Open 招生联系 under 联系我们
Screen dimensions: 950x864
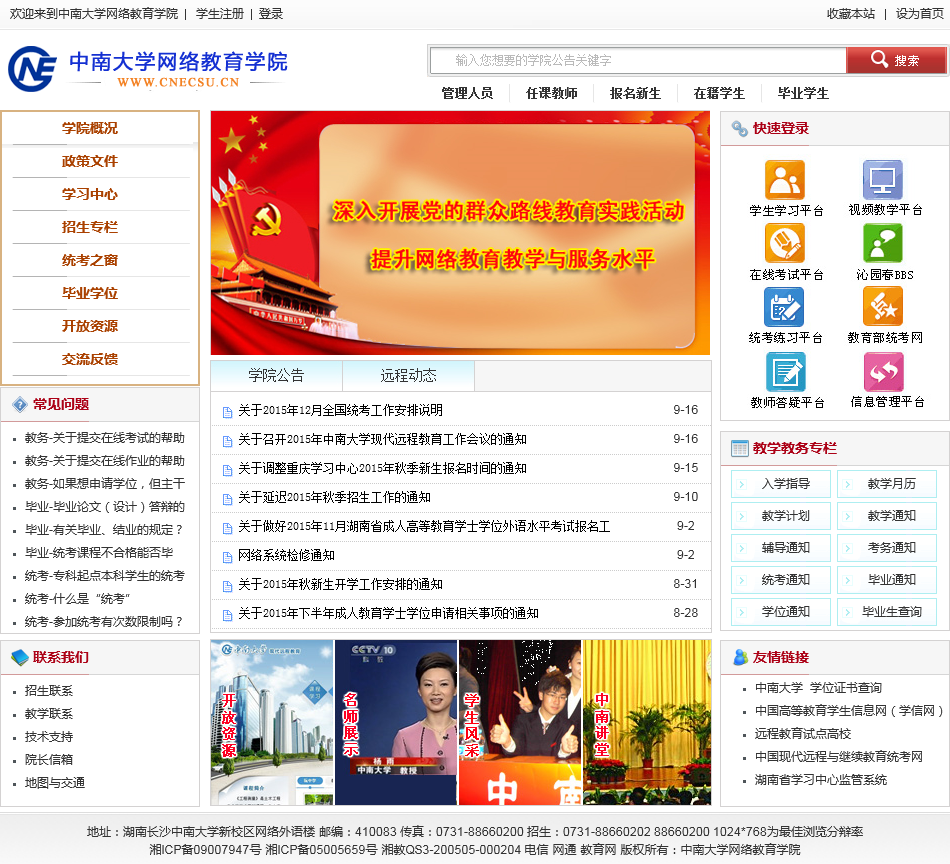[x=48, y=691]
